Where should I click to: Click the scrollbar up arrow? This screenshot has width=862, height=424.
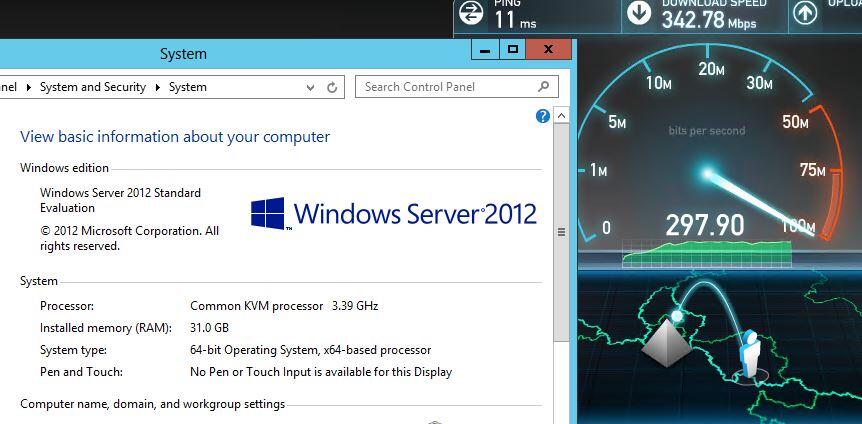pyautogui.click(x=561, y=115)
